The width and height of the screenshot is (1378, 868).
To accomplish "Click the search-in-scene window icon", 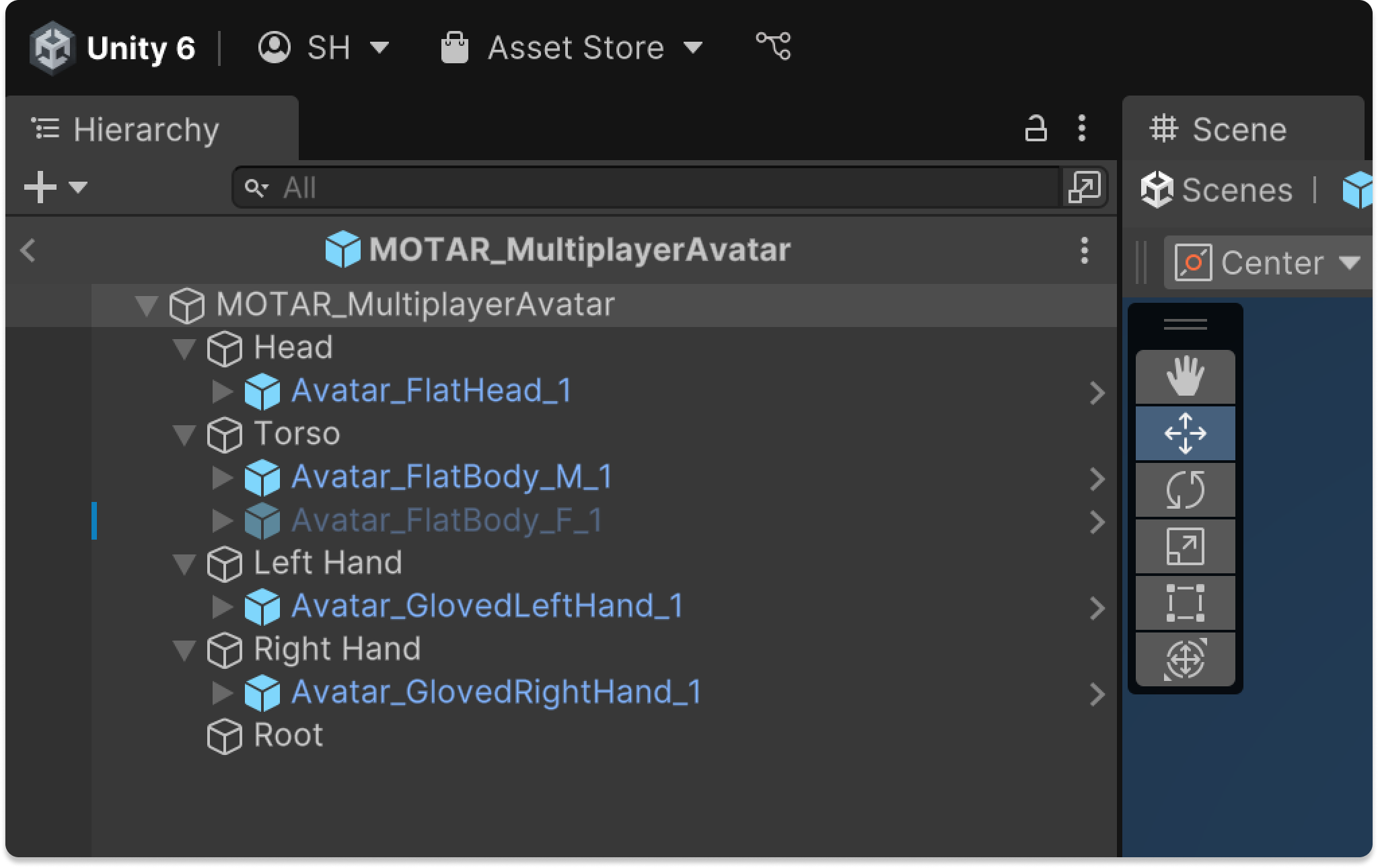I will click(1083, 187).
